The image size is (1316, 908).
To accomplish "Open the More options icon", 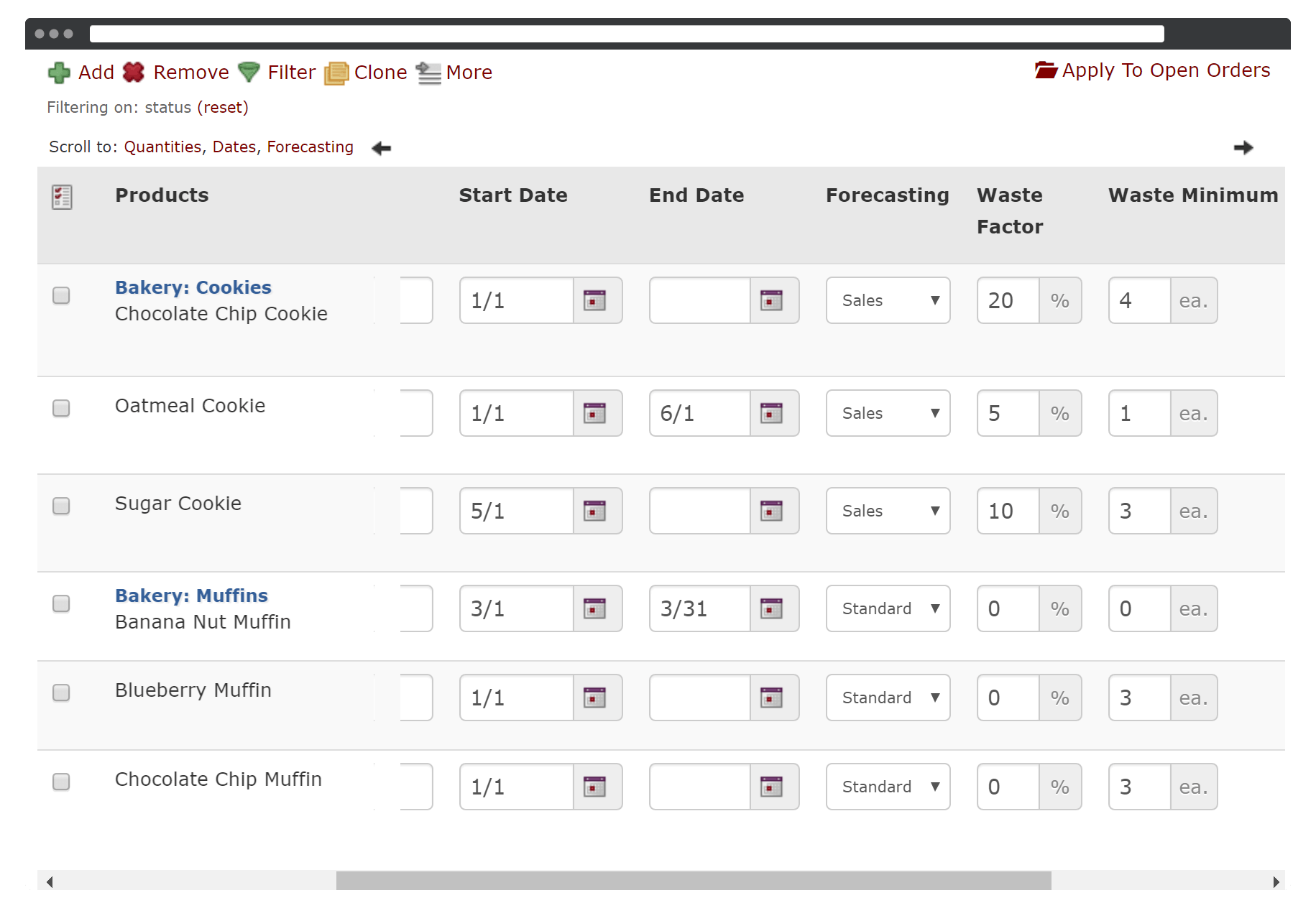I will point(428,72).
